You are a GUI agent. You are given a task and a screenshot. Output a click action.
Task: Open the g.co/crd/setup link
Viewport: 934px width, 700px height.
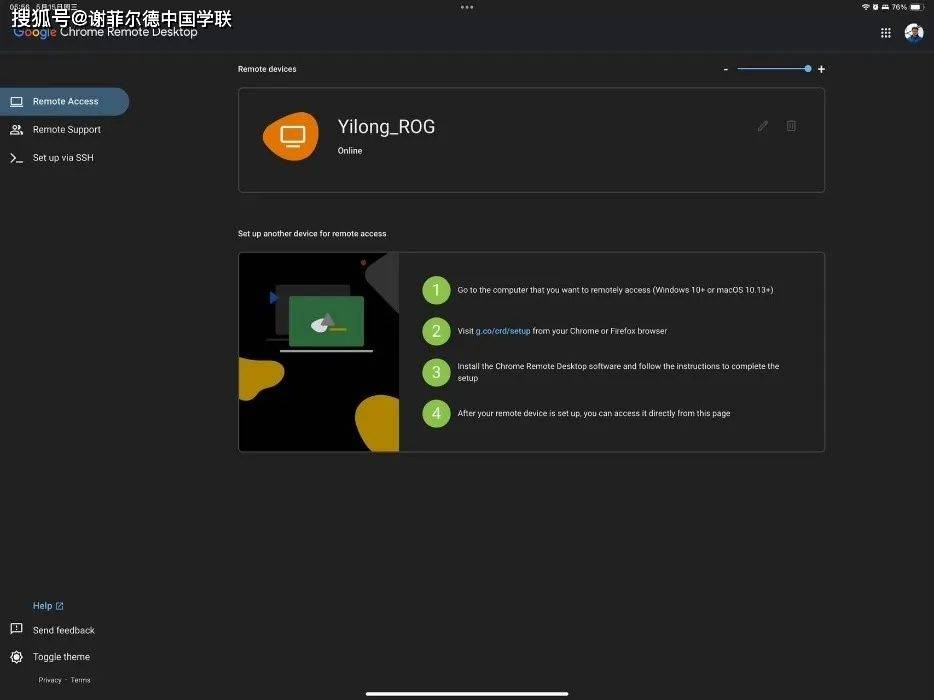coord(503,331)
